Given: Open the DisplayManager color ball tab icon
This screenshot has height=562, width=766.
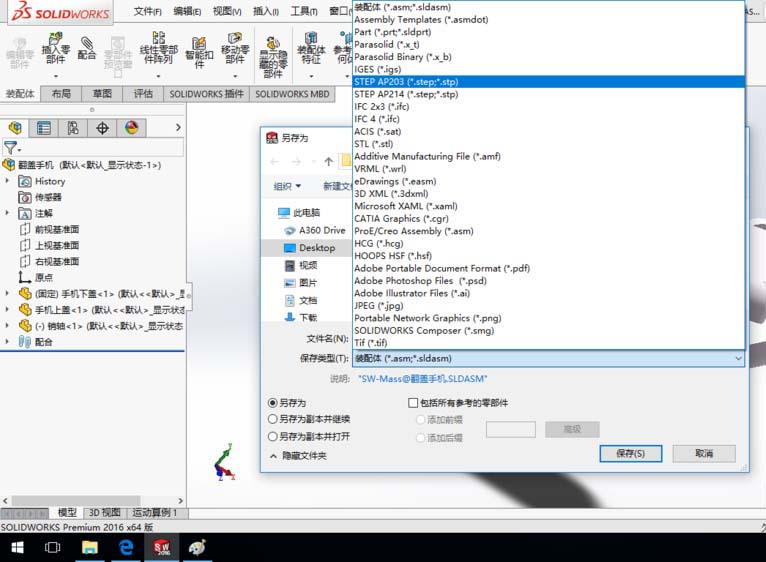Looking at the screenshot, I should (131, 128).
